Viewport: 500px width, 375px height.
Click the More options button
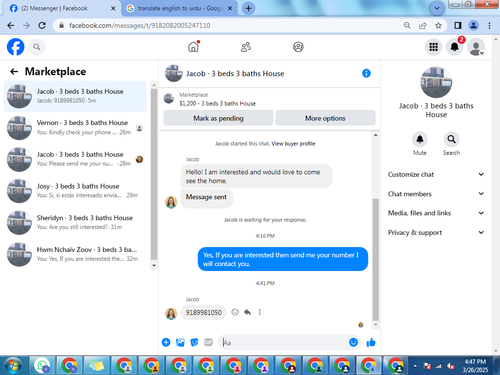pos(325,118)
